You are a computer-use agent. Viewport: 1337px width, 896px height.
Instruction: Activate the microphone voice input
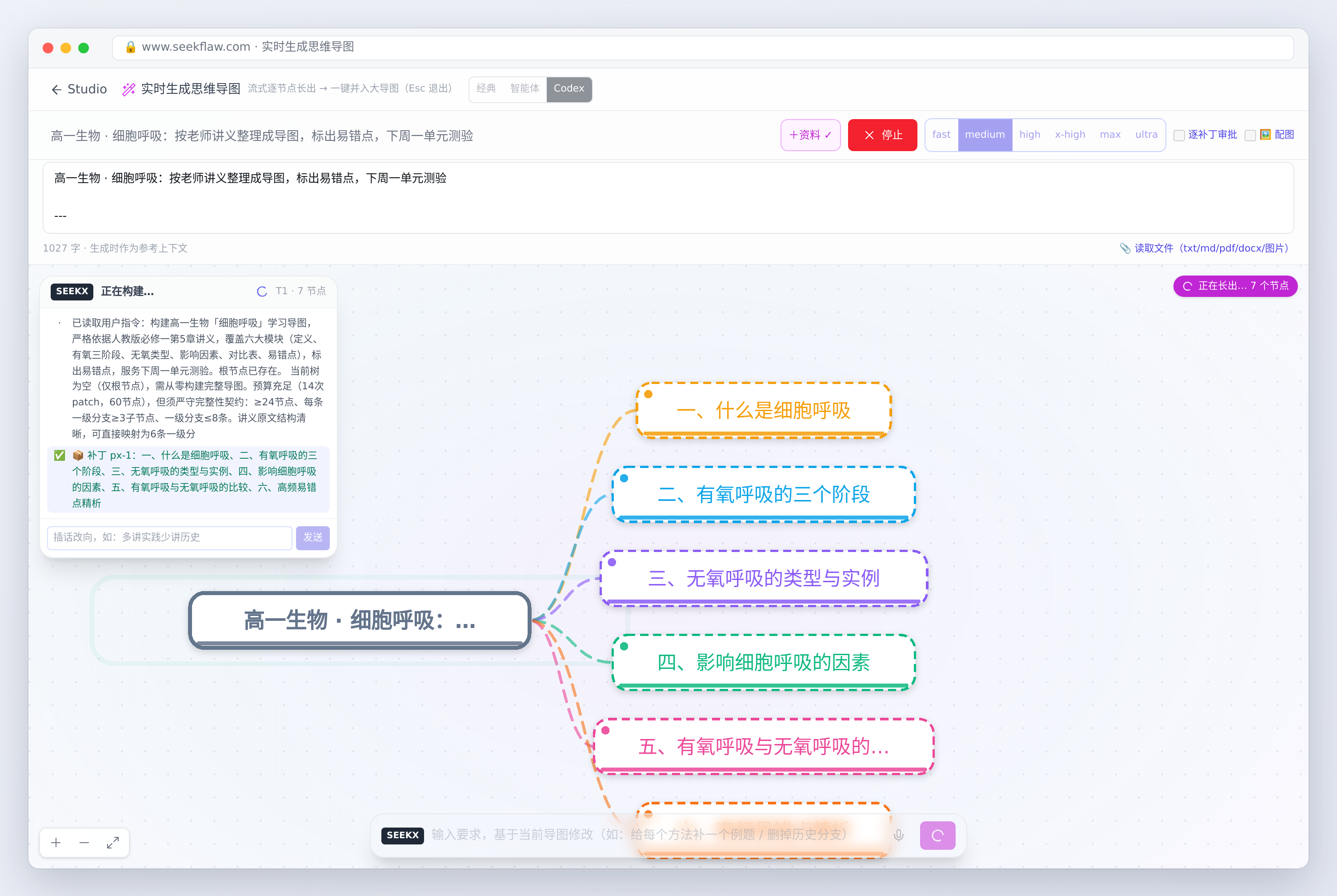pyautogui.click(x=899, y=836)
